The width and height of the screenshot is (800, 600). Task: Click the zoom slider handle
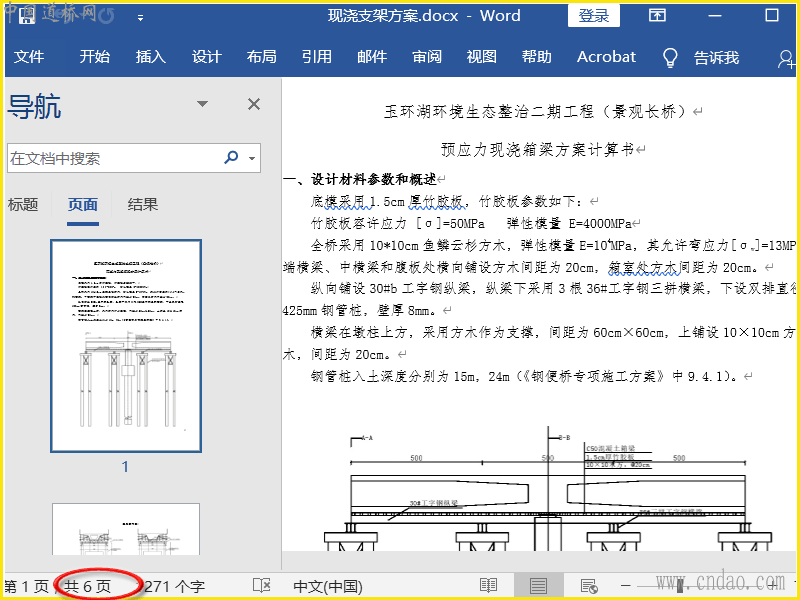coord(680,586)
